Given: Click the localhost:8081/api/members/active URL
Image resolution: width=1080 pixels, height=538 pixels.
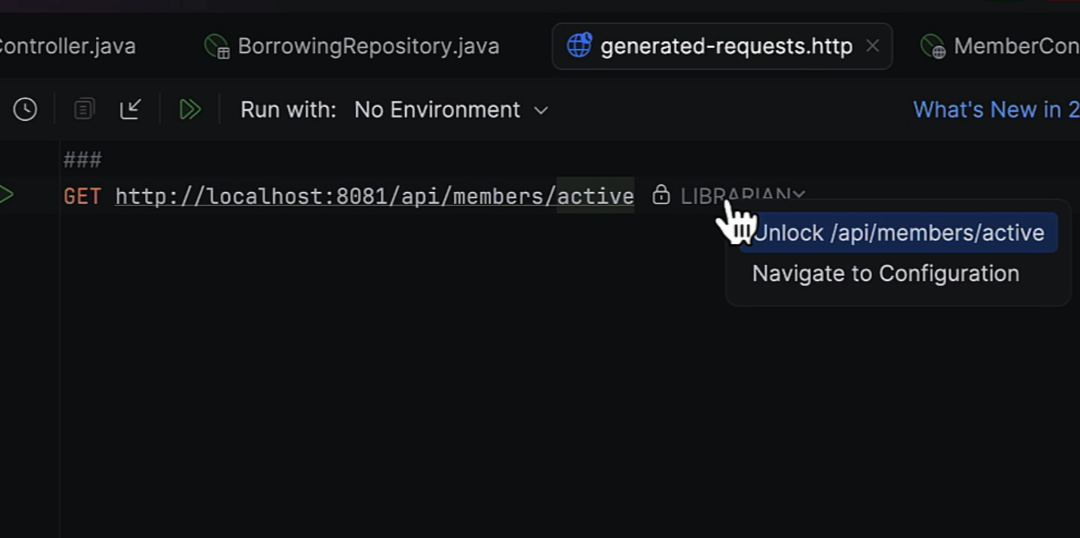Looking at the screenshot, I should click(x=375, y=196).
